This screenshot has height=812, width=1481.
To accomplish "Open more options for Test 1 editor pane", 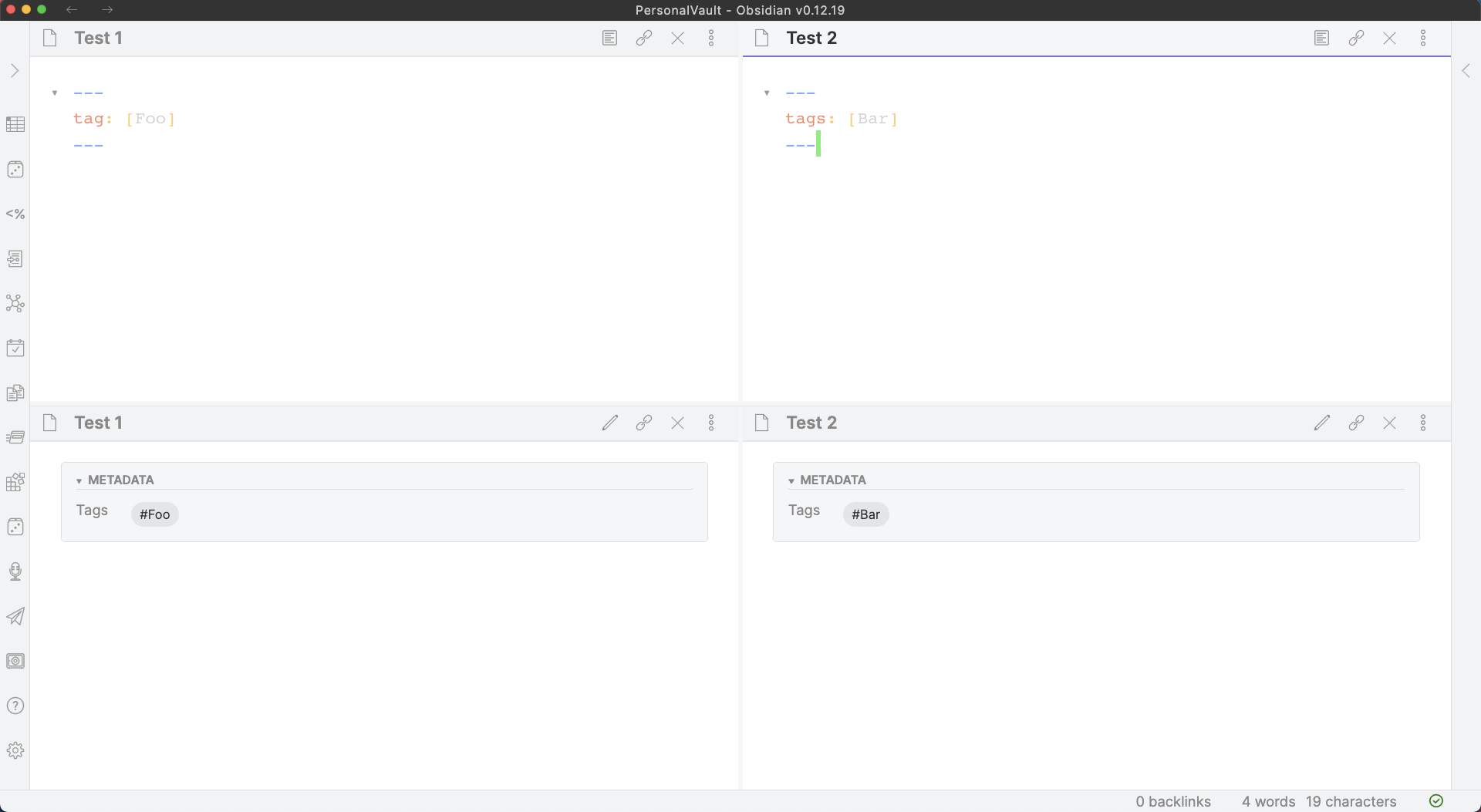I will 711,38.
